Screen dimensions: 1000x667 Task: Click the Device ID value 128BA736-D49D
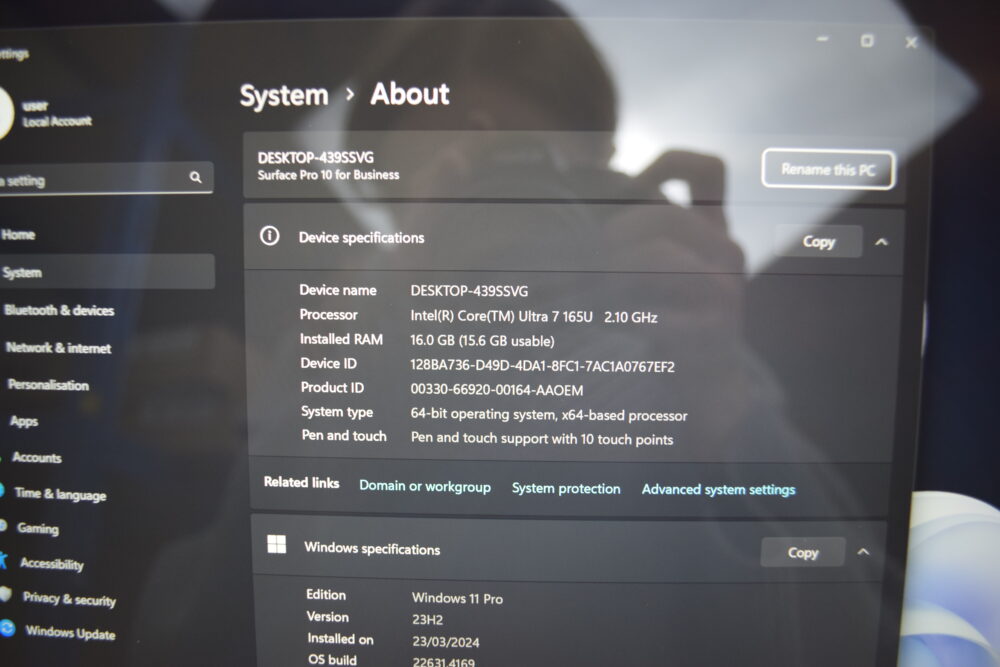(542, 366)
